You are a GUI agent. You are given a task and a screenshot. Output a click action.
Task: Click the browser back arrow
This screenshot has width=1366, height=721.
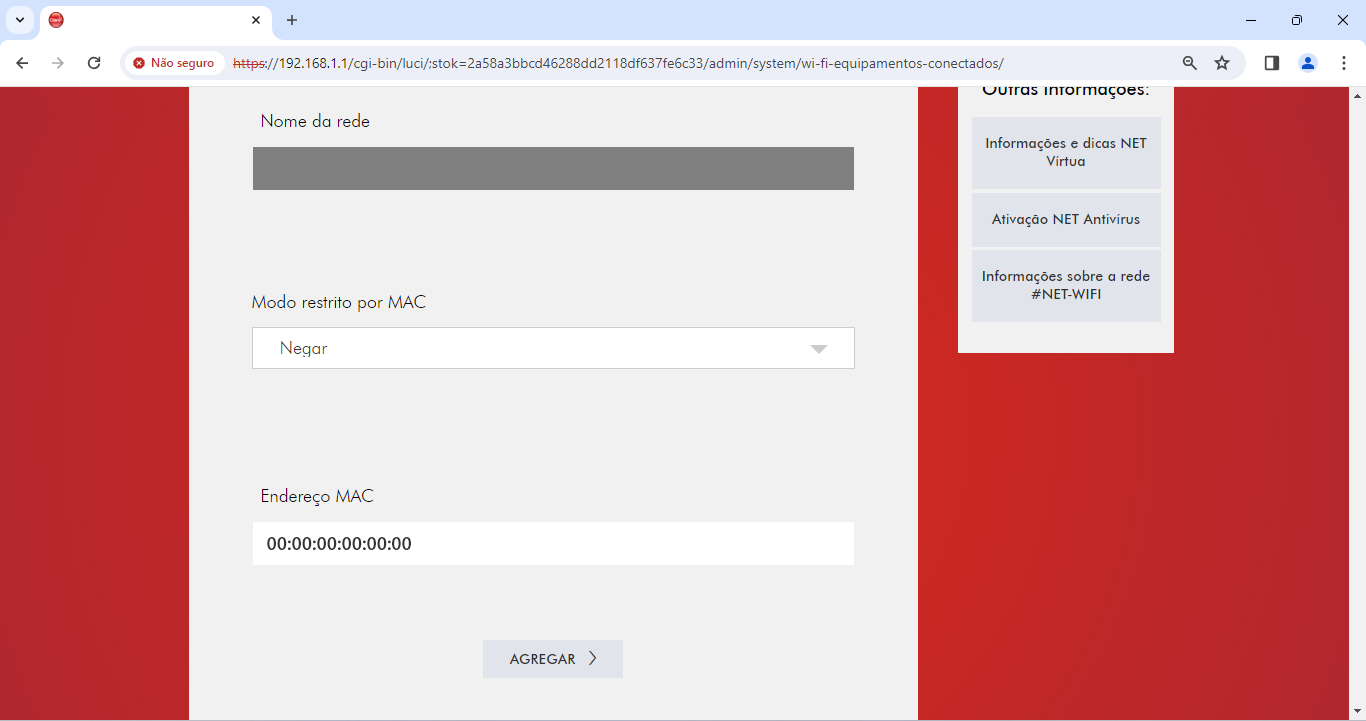22,63
